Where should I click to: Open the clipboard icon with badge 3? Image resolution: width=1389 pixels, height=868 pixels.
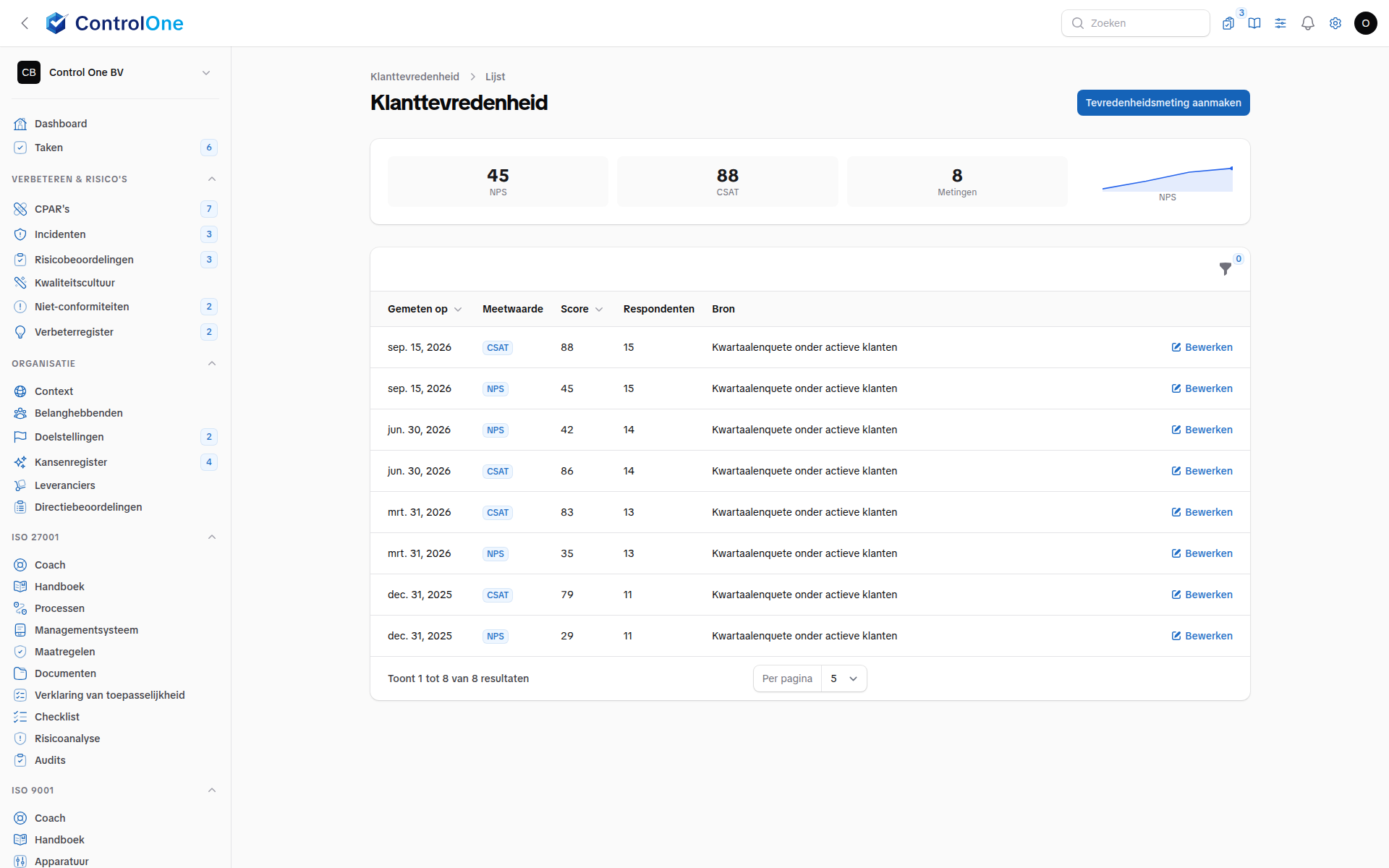tap(1228, 23)
